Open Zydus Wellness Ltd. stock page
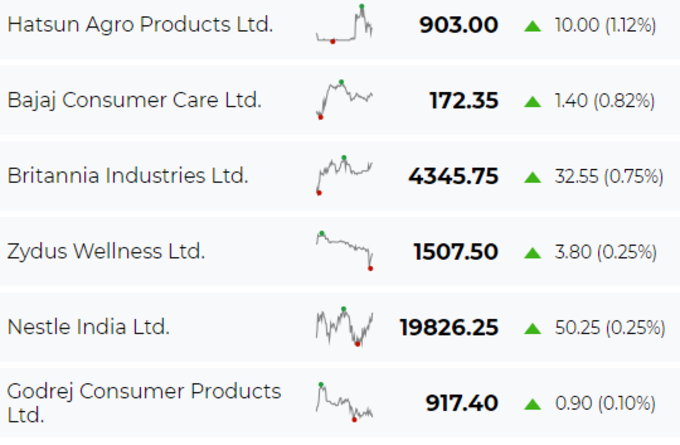Viewport: 680px width, 445px height. pyautogui.click(x=106, y=252)
